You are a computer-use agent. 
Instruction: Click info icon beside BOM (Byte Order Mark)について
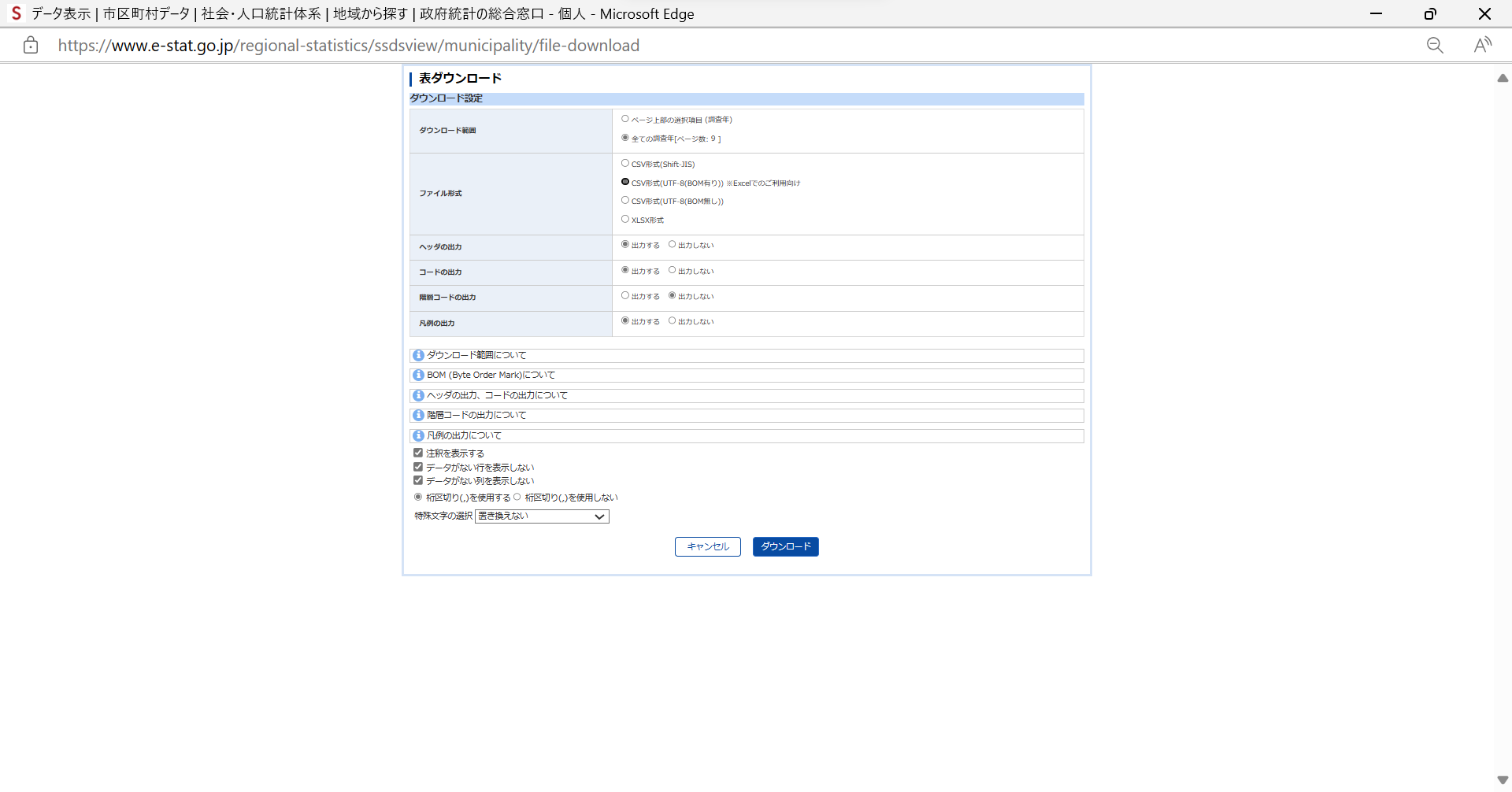(418, 376)
